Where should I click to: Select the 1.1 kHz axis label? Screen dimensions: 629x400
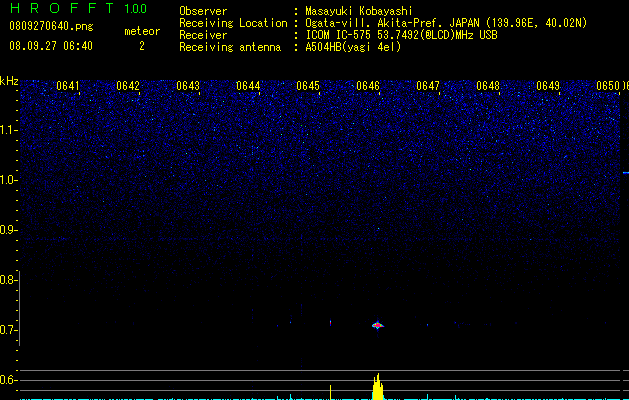[x=8, y=130]
